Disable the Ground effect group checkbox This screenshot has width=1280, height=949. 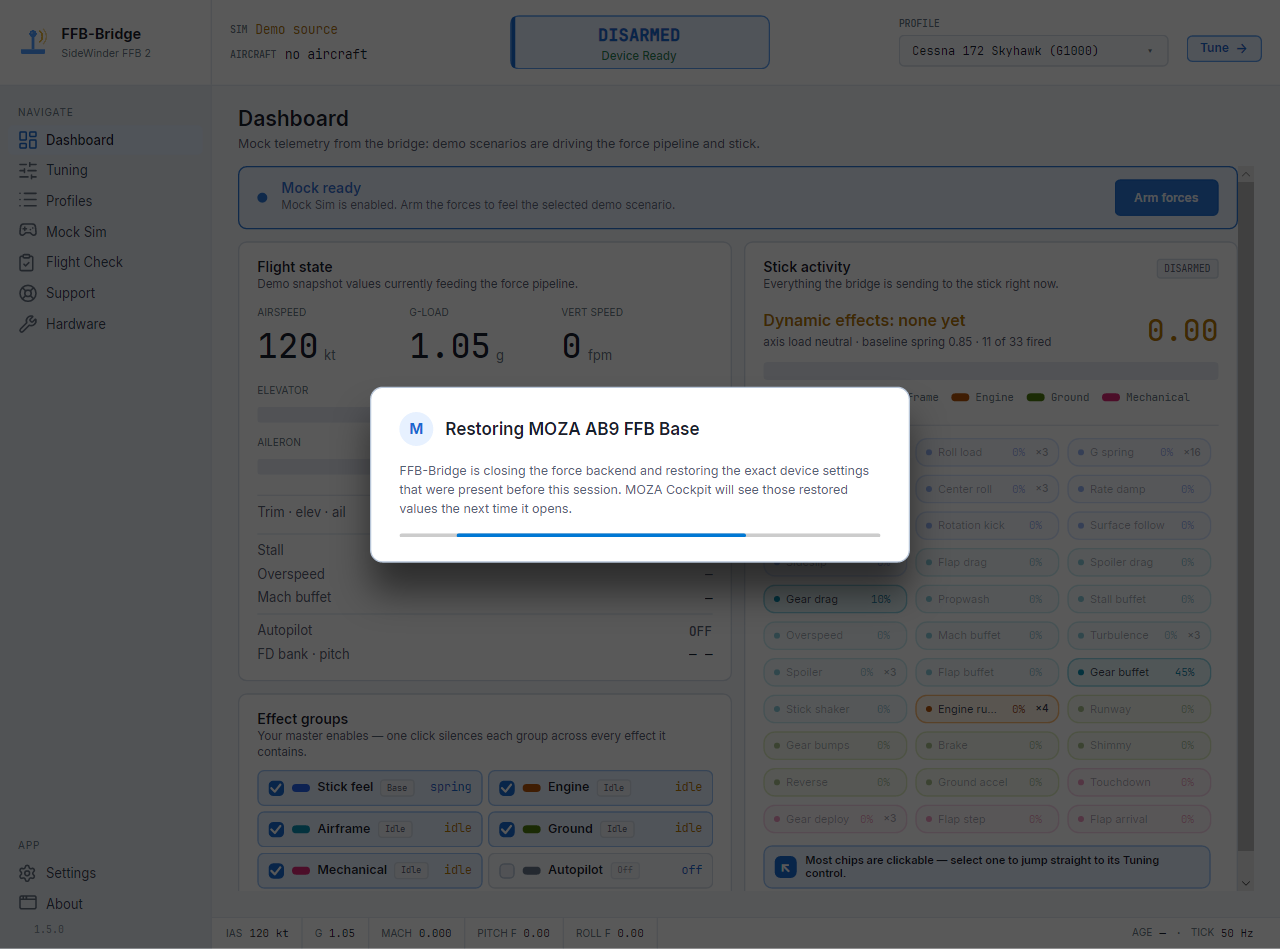click(507, 829)
